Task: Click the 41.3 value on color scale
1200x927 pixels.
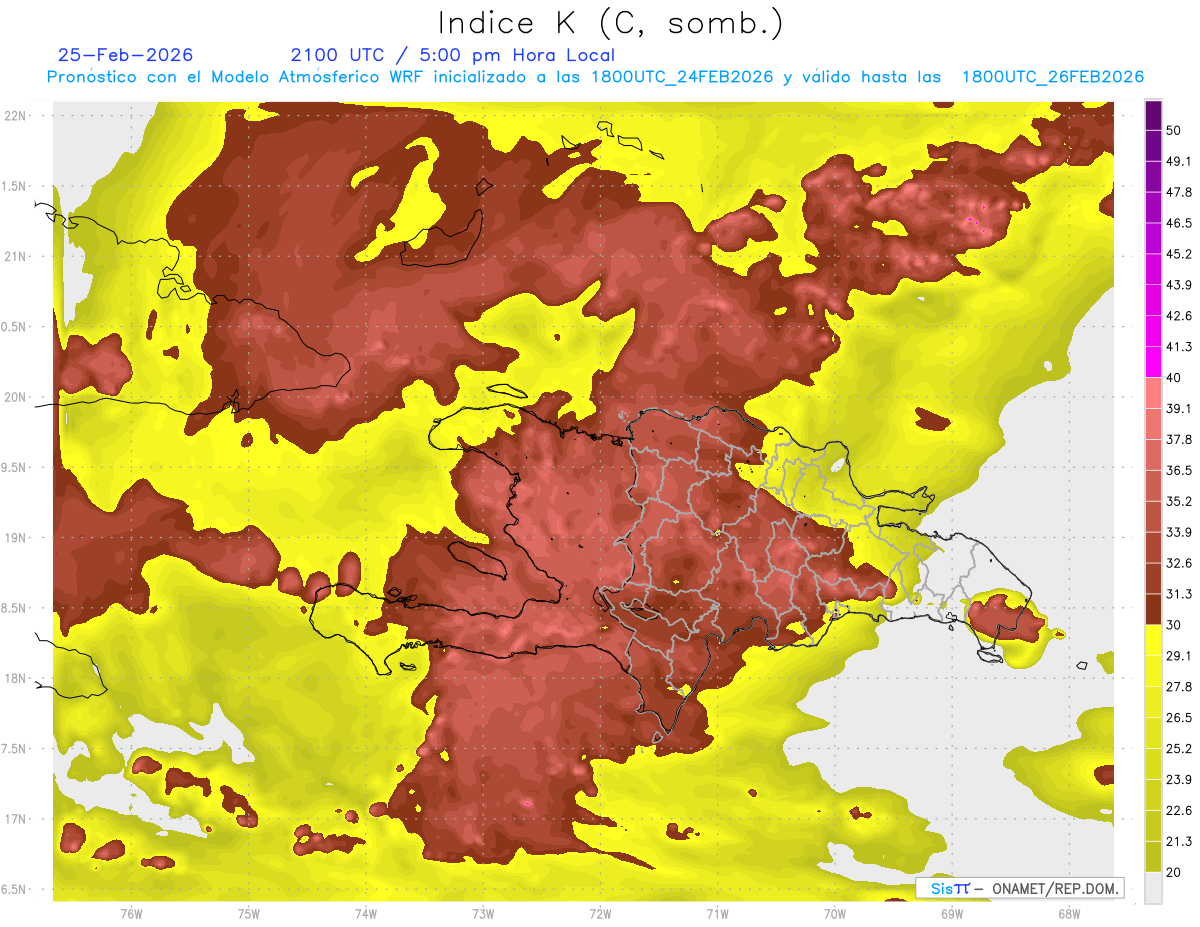Action: click(x=1179, y=347)
